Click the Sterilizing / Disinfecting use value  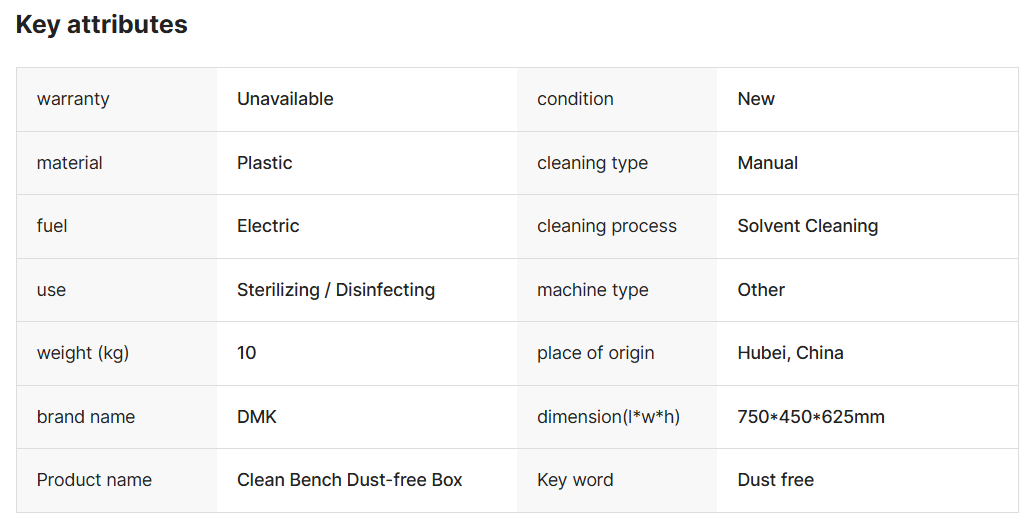click(x=336, y=290)
